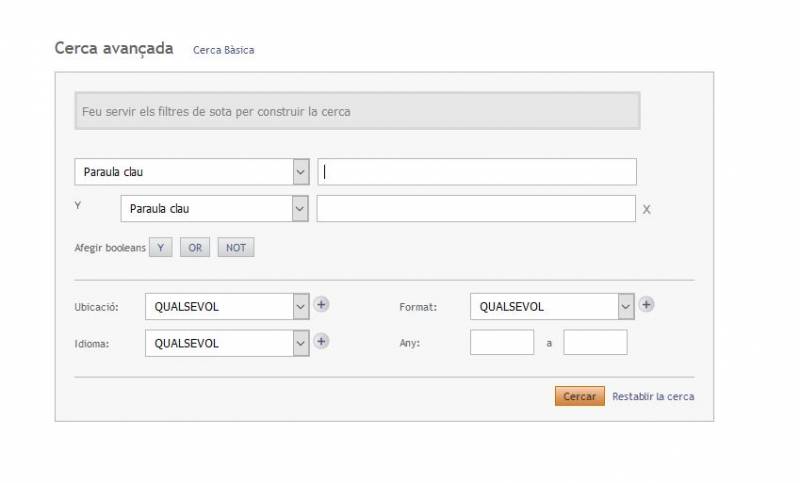
Task: Switch to Cerca Bàsica
Action: click(x=224, y=50)
